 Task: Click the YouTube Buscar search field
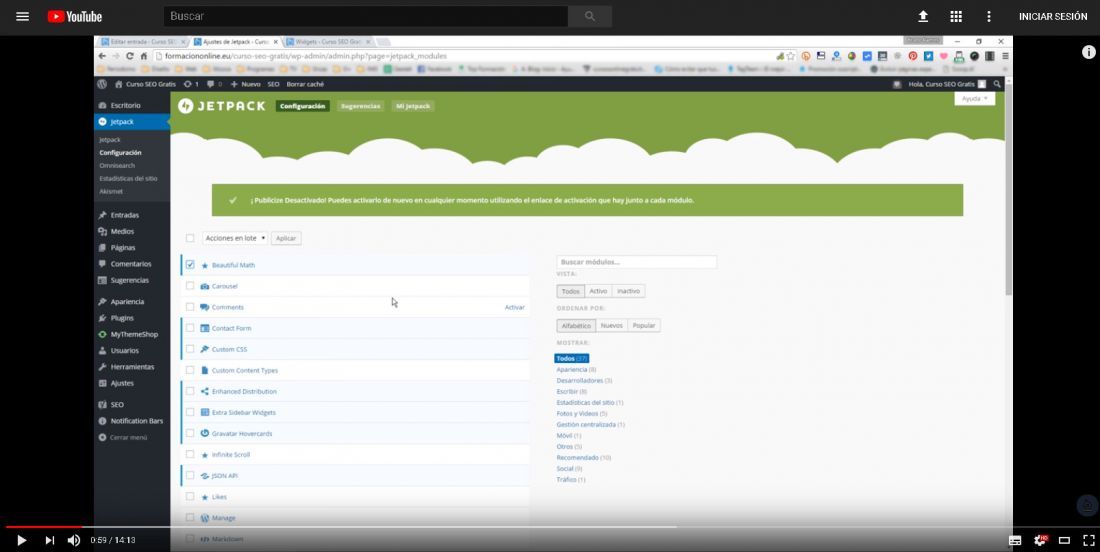click(365, 16)
